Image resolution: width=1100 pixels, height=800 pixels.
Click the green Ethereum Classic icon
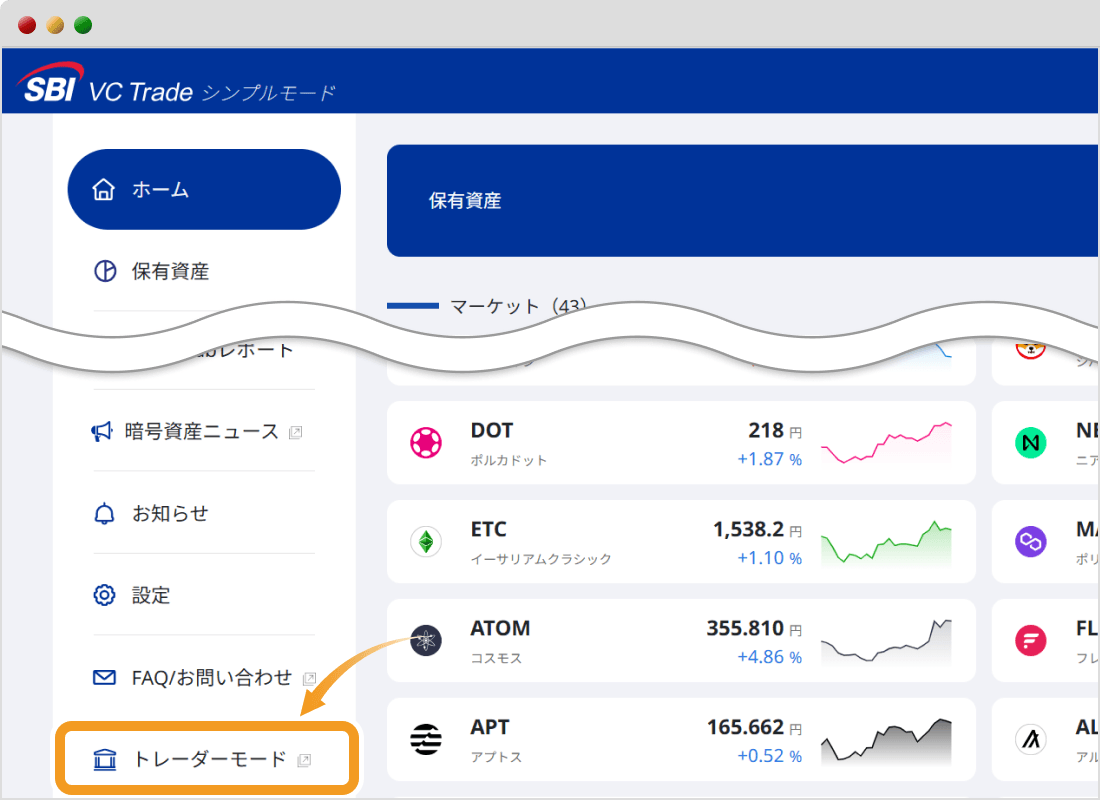coord(426,542)
